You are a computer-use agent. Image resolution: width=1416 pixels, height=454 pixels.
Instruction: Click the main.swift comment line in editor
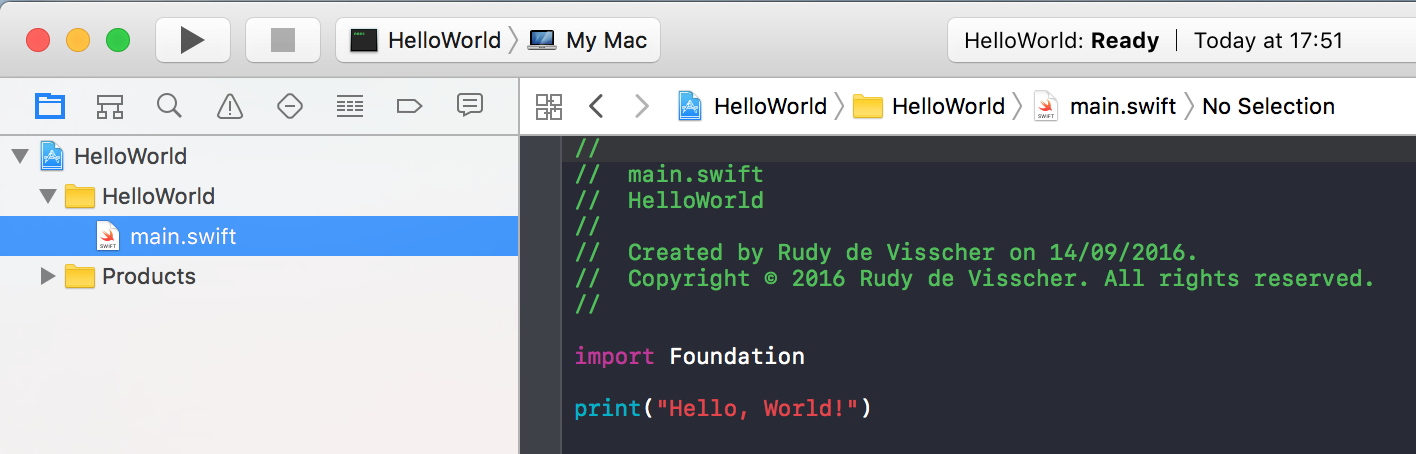[669, 174]
